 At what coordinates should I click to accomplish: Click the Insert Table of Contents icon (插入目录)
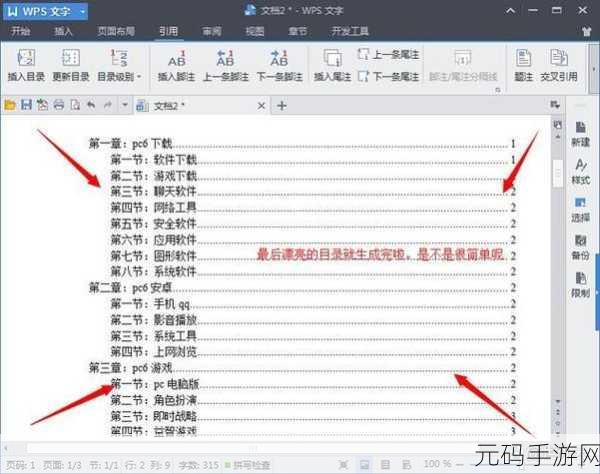pos(26,65)
